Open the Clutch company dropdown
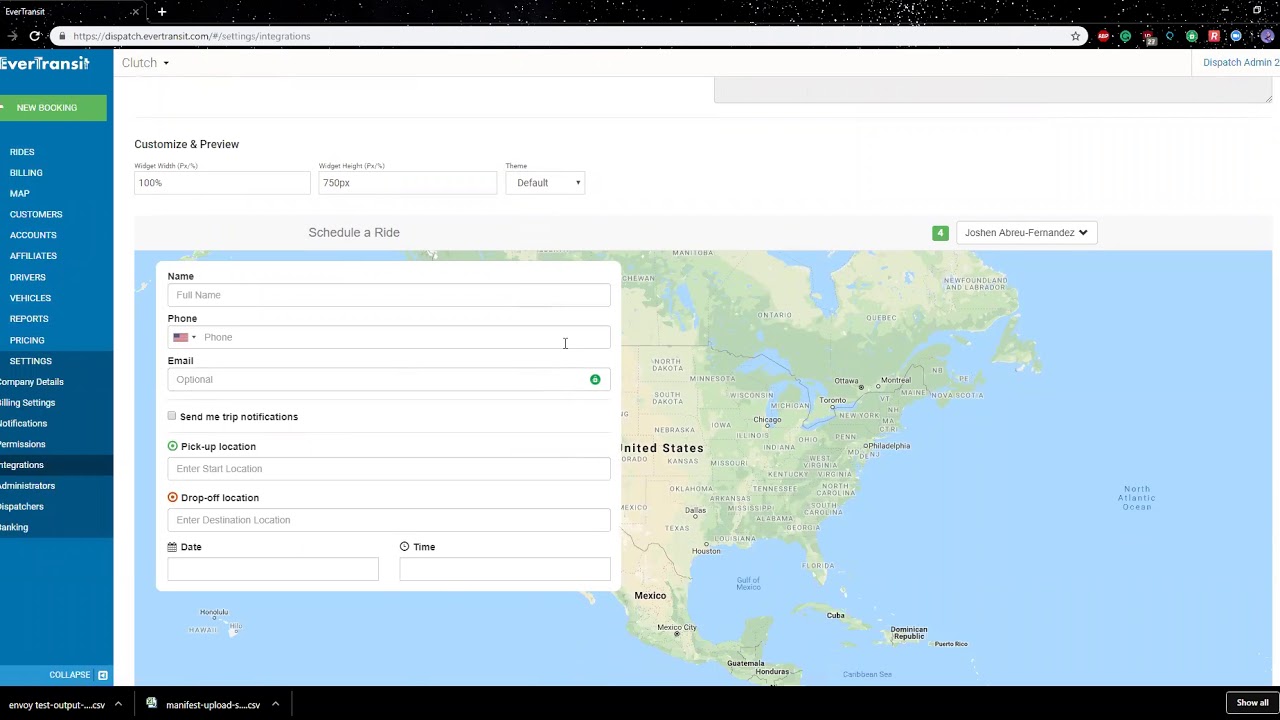The height and width of the screenshot is (720, 1280). pos(145,63)
